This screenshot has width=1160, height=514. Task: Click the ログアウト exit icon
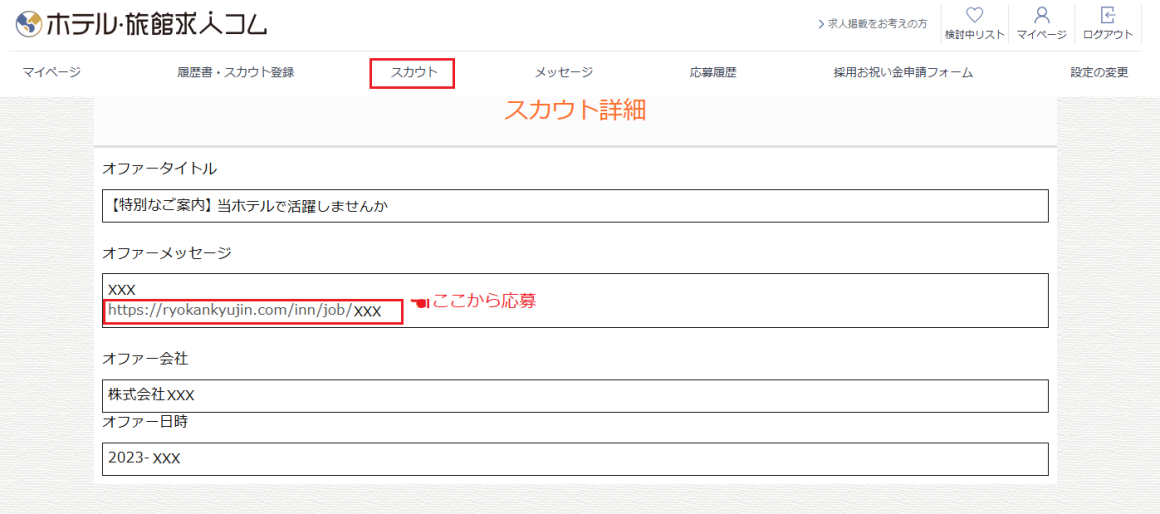click(1107, 16)
